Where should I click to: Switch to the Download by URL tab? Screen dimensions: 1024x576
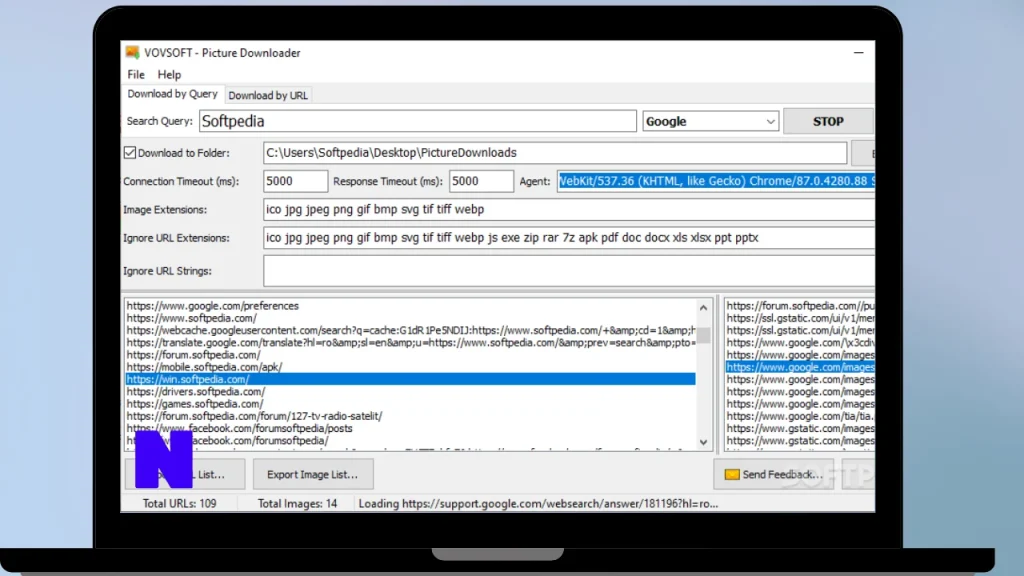pyautogui.click(x=268, y=95)
